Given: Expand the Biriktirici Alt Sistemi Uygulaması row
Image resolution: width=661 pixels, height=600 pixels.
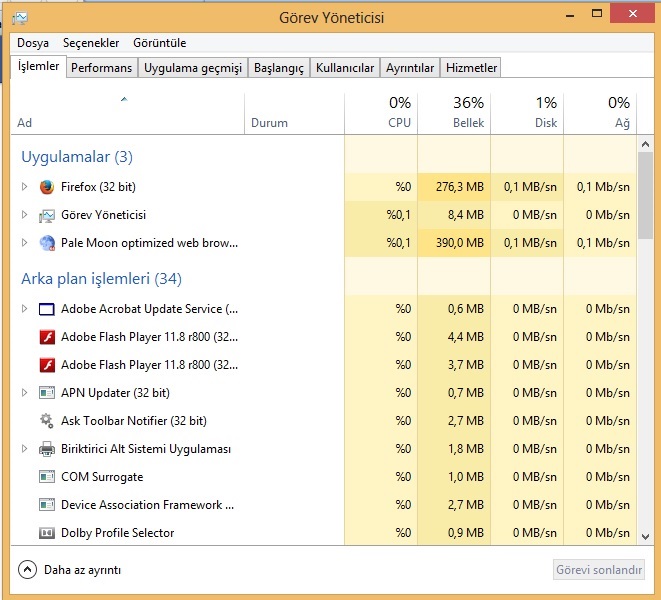Looking at the screenshot, I should coord(24,449).
